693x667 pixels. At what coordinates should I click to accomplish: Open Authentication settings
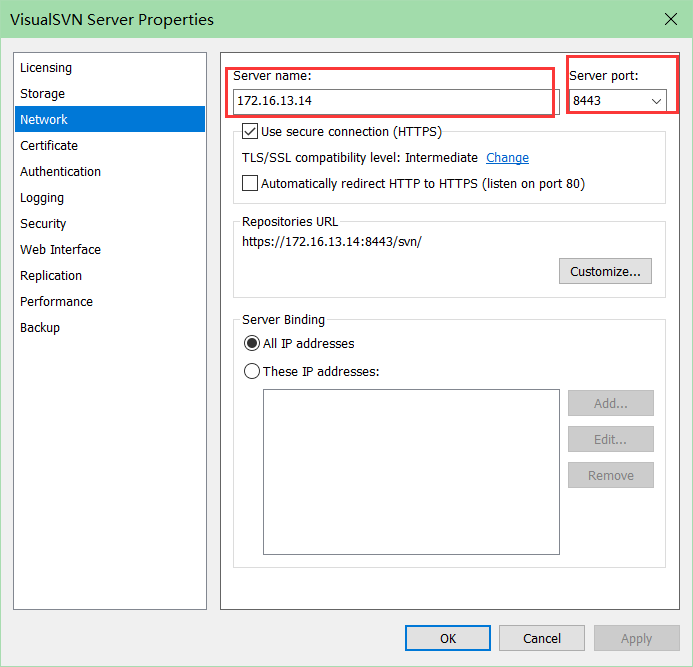pos(110,172)
